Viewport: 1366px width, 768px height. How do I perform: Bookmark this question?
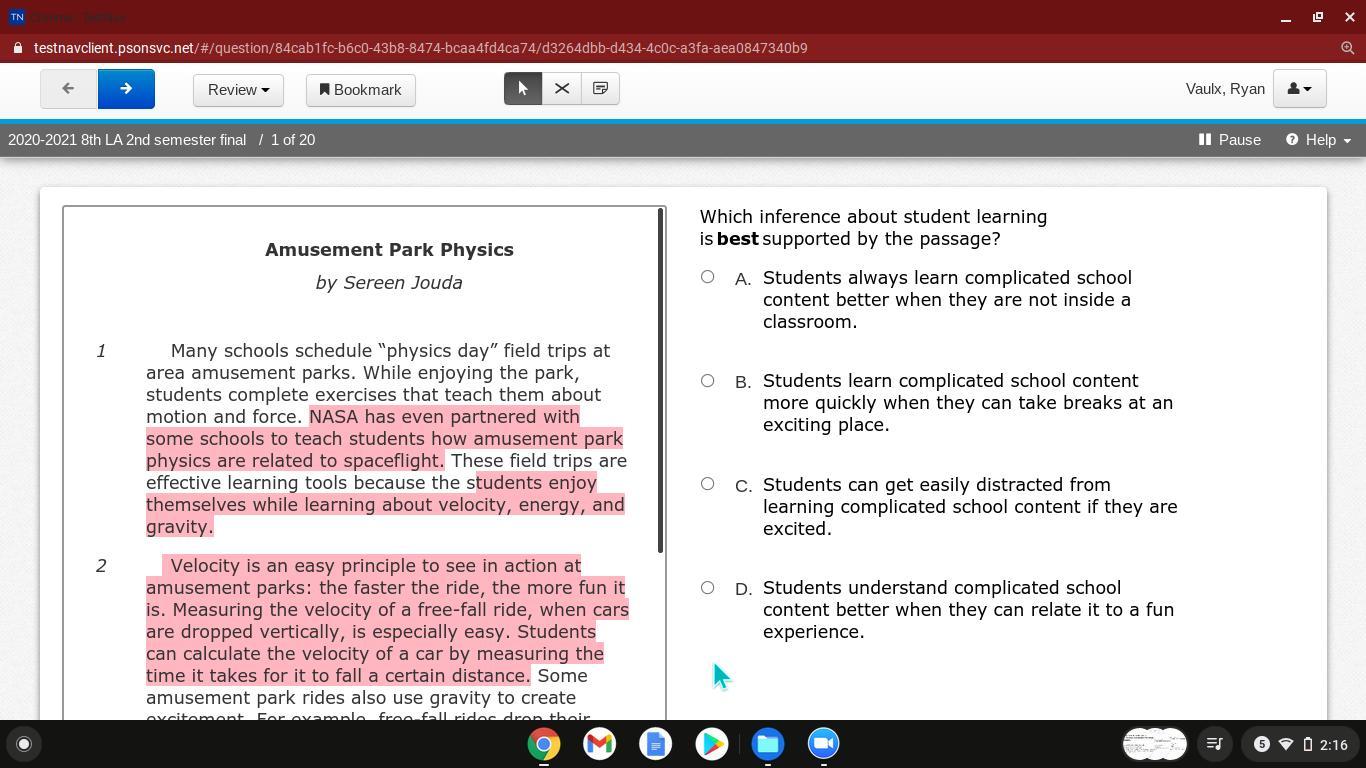click(360, 90)
